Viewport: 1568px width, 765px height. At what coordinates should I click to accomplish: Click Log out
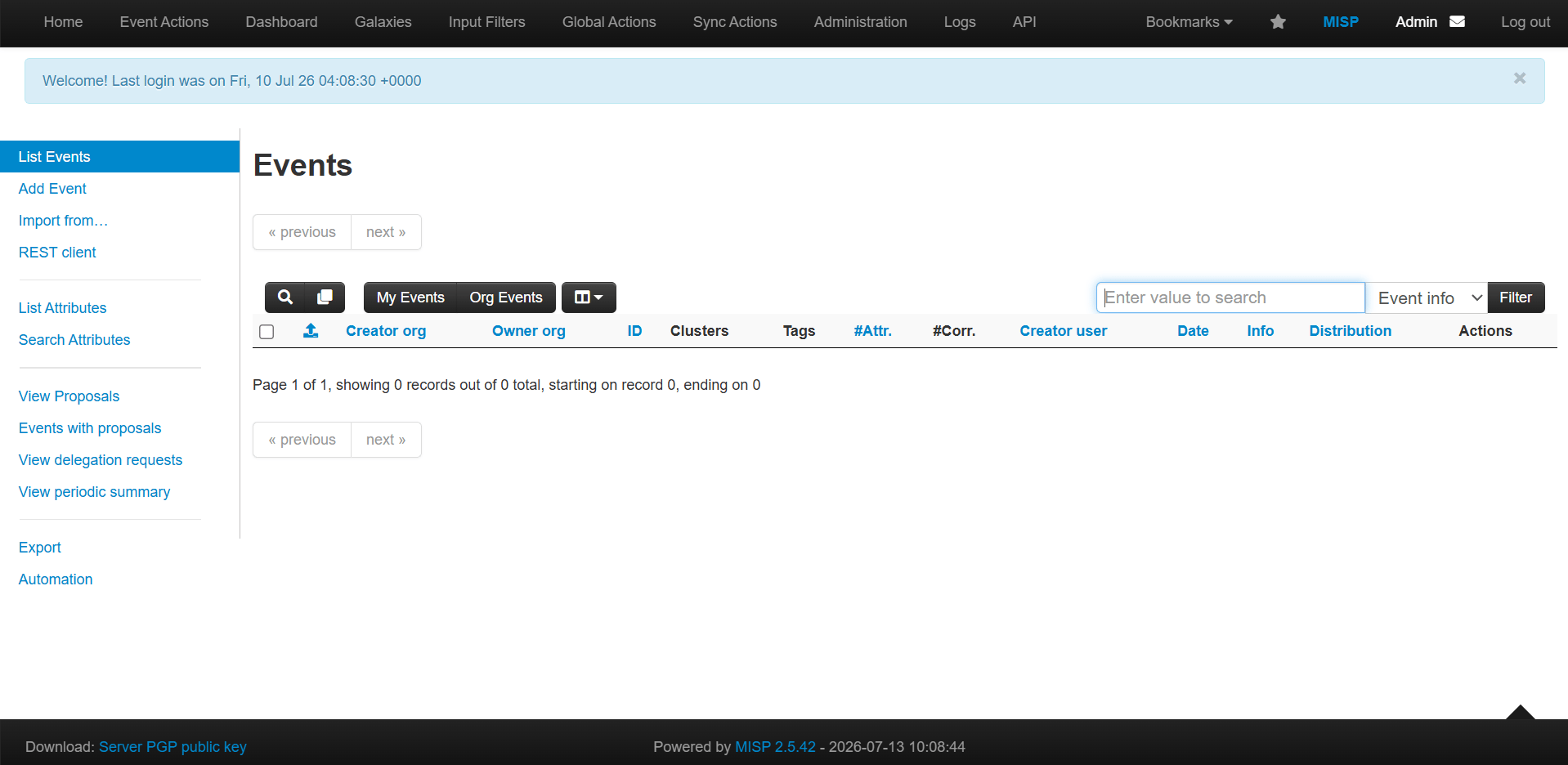(1525, 22)
